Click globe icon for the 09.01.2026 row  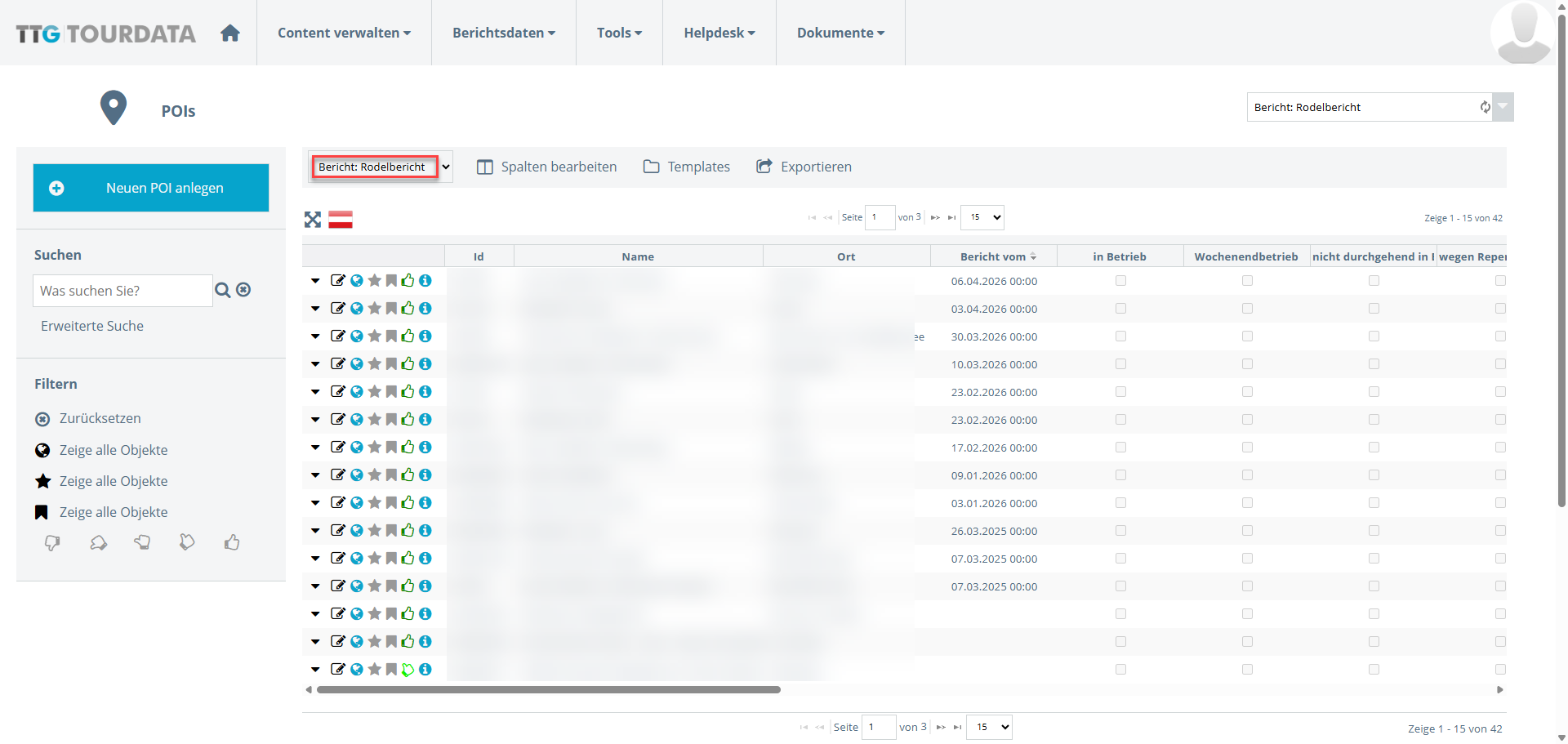[357, 475]
